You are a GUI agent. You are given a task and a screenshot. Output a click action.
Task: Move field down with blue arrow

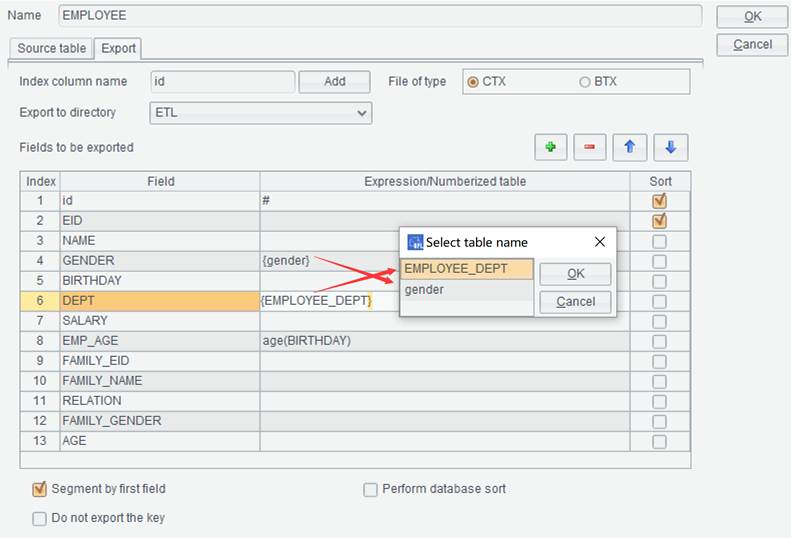click(670, 147)
